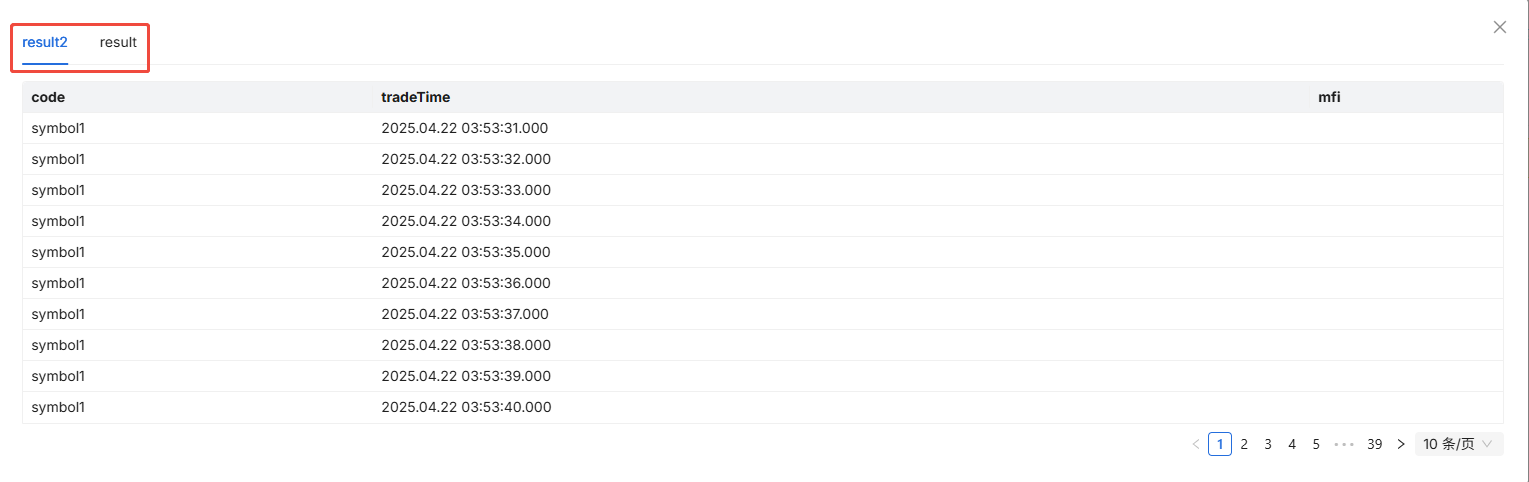Navigate to page 3
Image resolution: width=1529 pixels, height=482 pixels.
pyautogui.click(x=1268, y=444)
